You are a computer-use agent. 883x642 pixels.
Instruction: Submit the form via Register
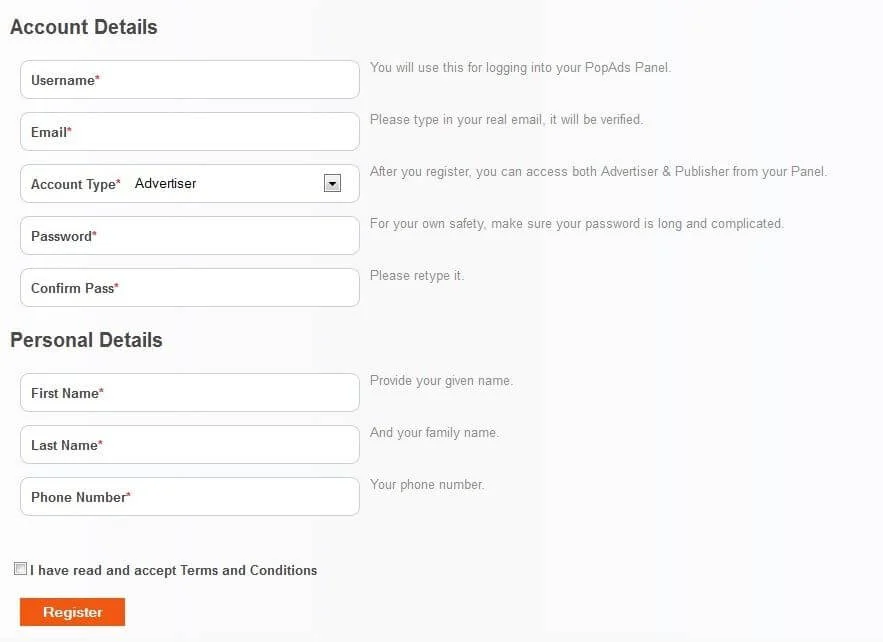pos(72,611)
